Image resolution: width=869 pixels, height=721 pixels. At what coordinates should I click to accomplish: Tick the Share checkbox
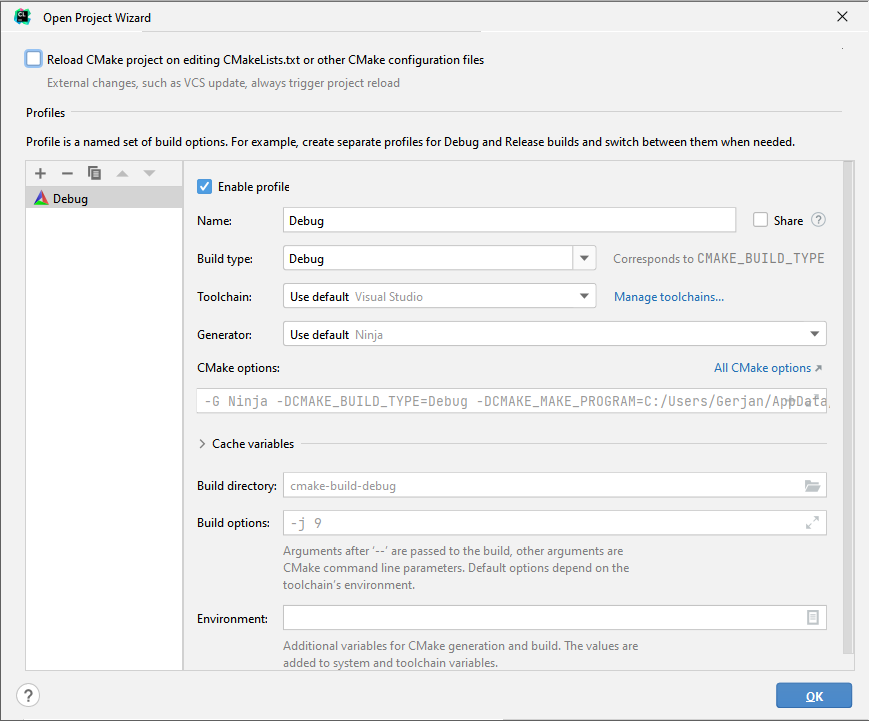coord(761,220)
